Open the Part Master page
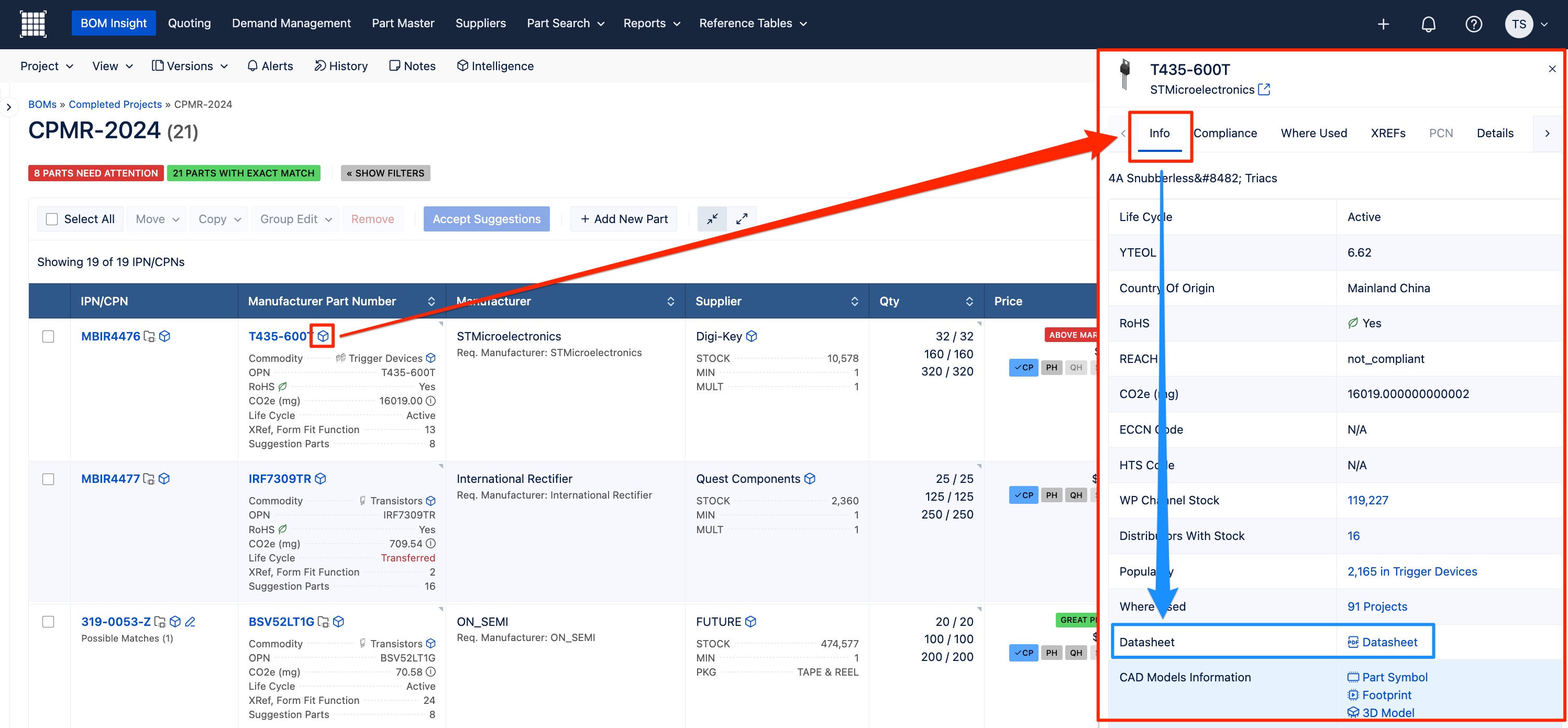 403,23
